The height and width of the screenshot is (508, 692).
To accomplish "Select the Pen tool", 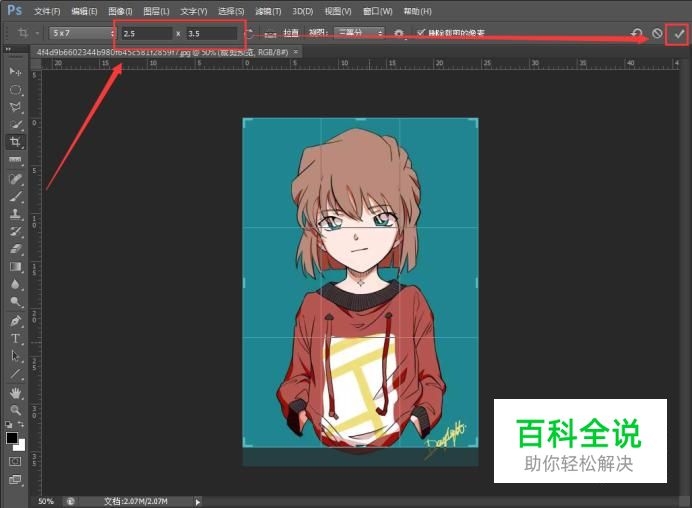I will click(x=16, y=321).
